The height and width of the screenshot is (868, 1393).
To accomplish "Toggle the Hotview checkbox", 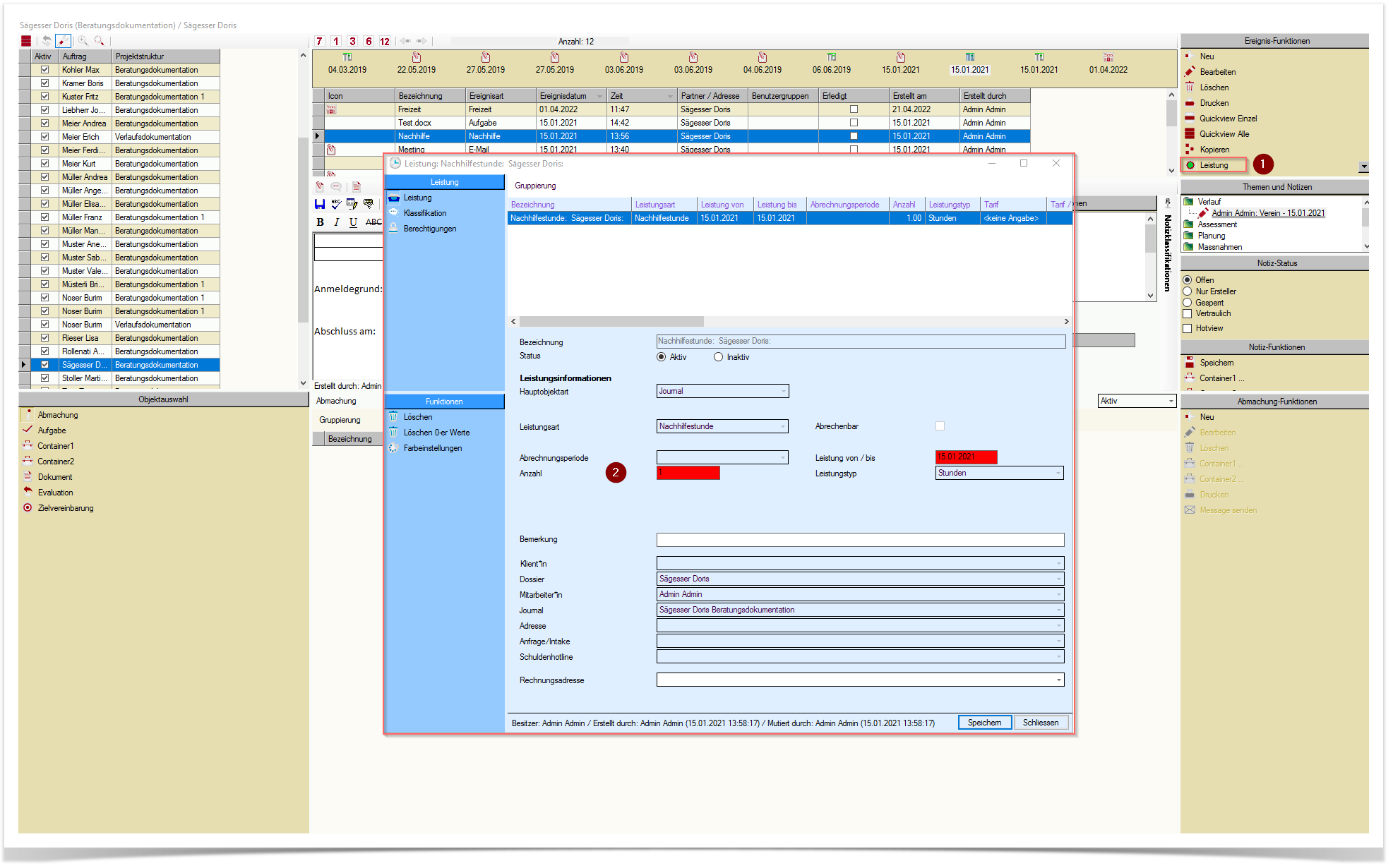I will click(1187, 328).
